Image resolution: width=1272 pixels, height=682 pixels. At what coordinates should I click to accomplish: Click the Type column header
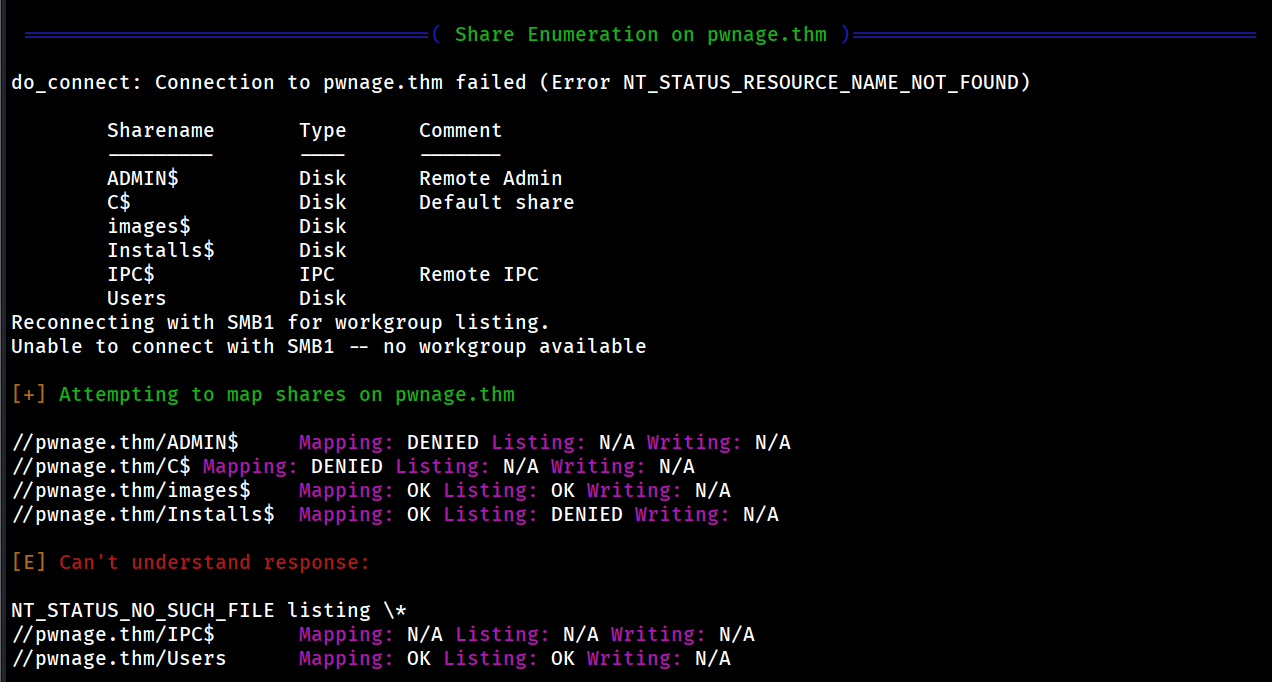322,131
